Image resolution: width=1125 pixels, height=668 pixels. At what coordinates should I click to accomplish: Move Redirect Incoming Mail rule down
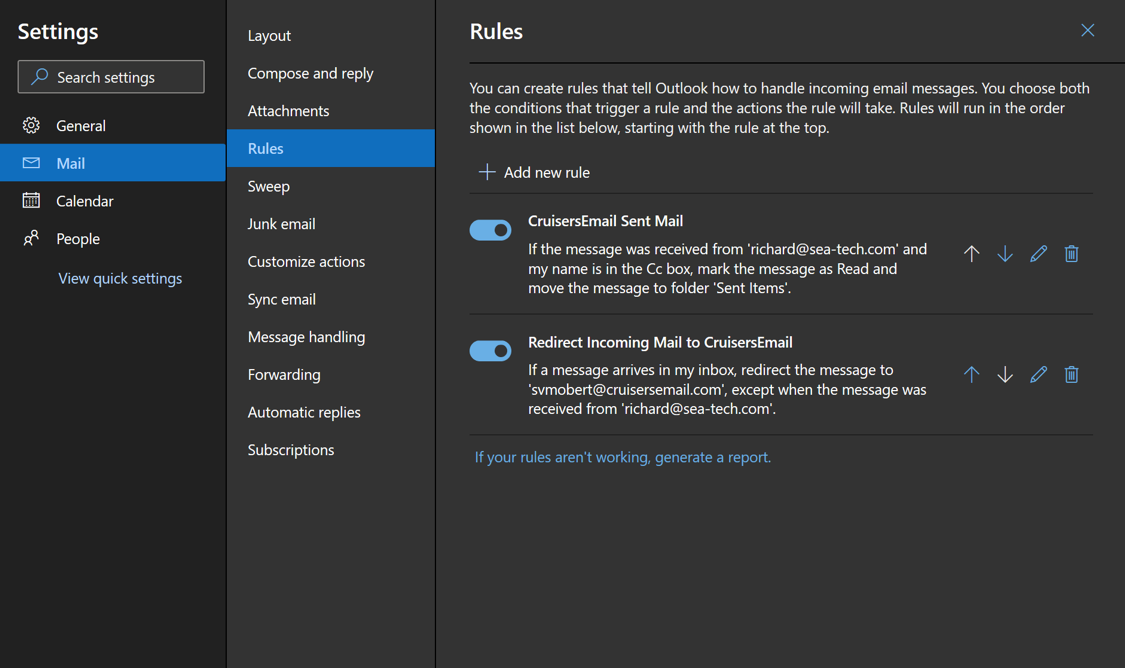[1005, 375]
